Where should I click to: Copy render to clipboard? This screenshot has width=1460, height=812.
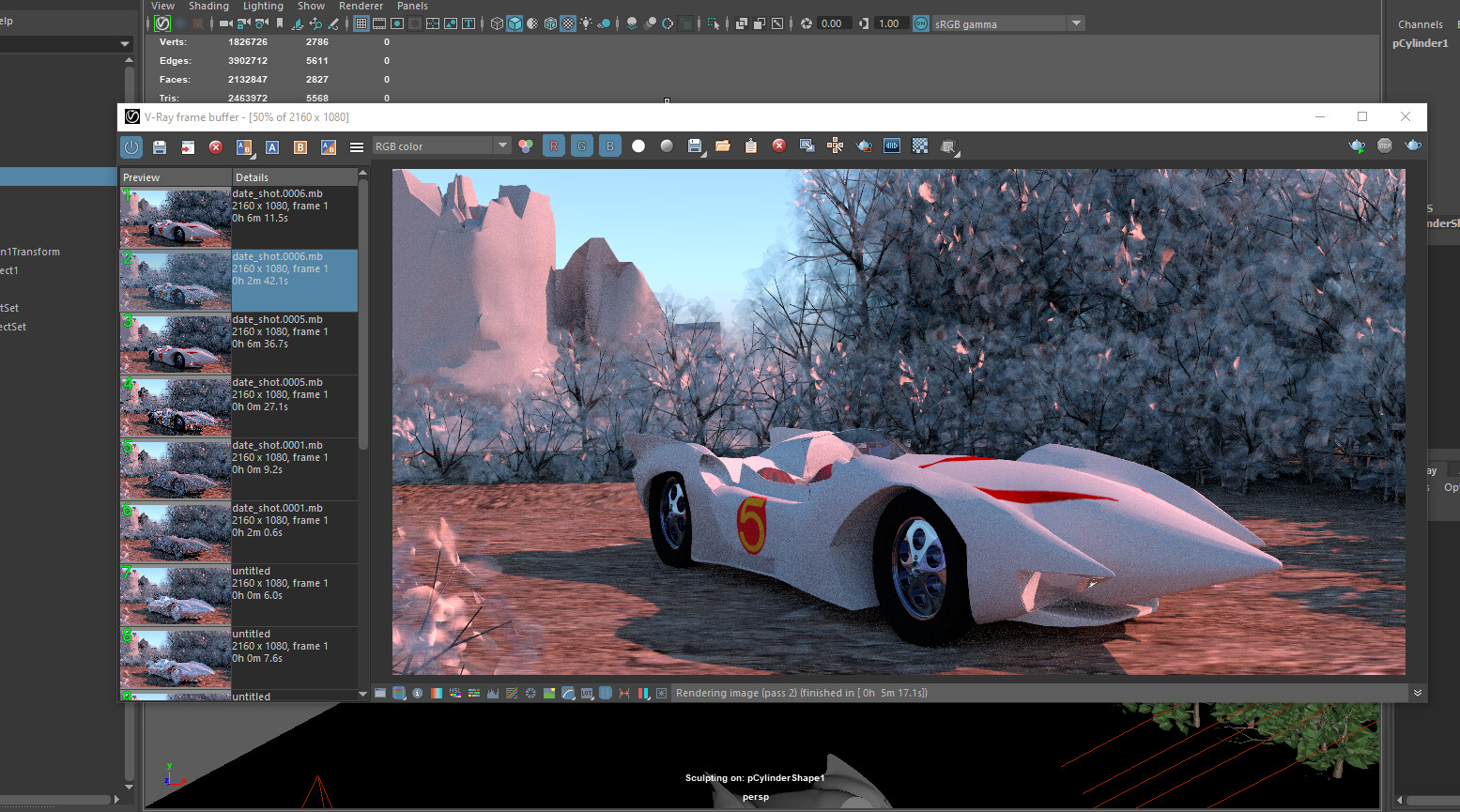(751, 146)
